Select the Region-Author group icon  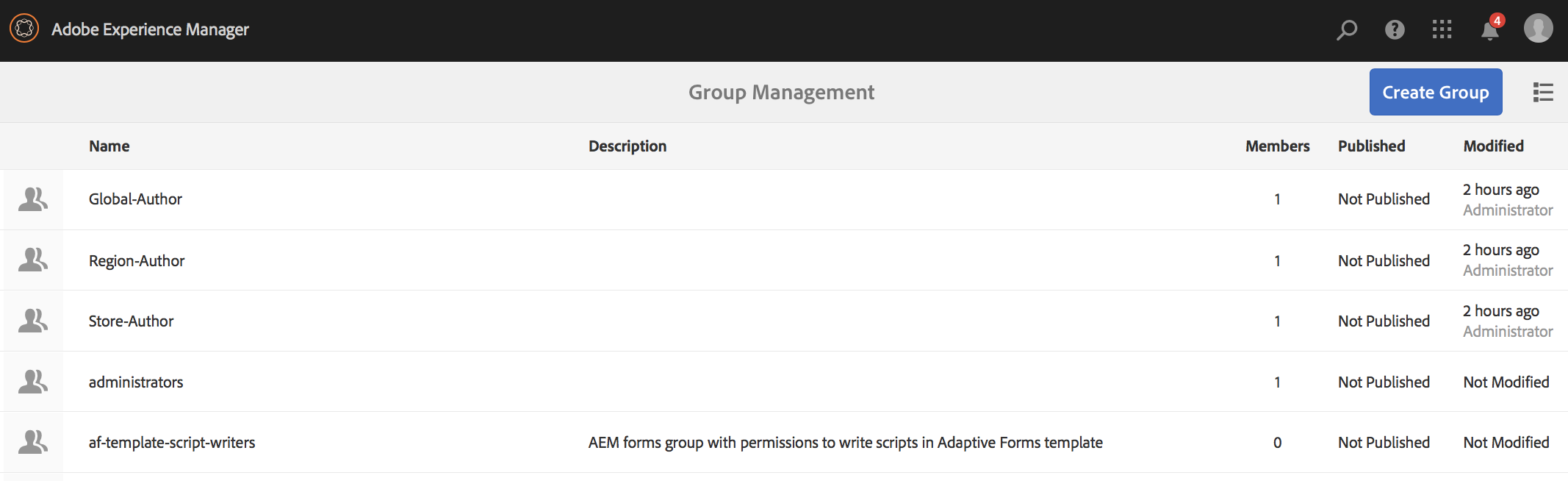33,260
